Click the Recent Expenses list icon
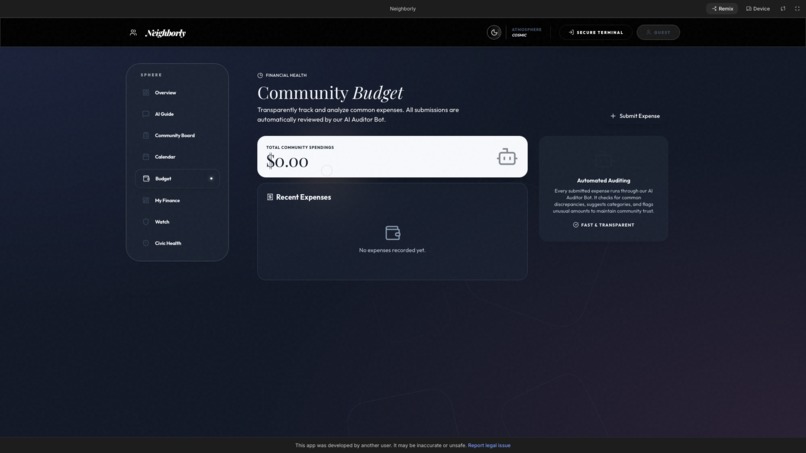 270,197
